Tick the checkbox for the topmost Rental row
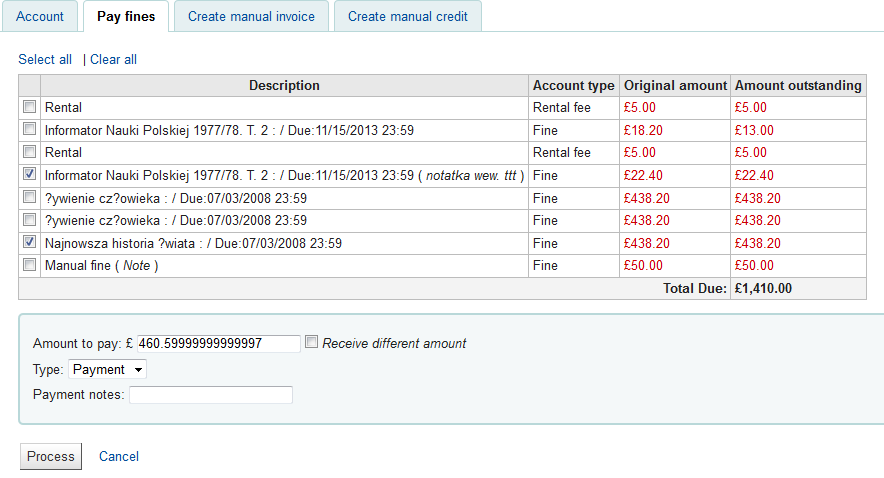Viewport: 884px width, 478px height. pyautogui.click(x=30, y=107)
